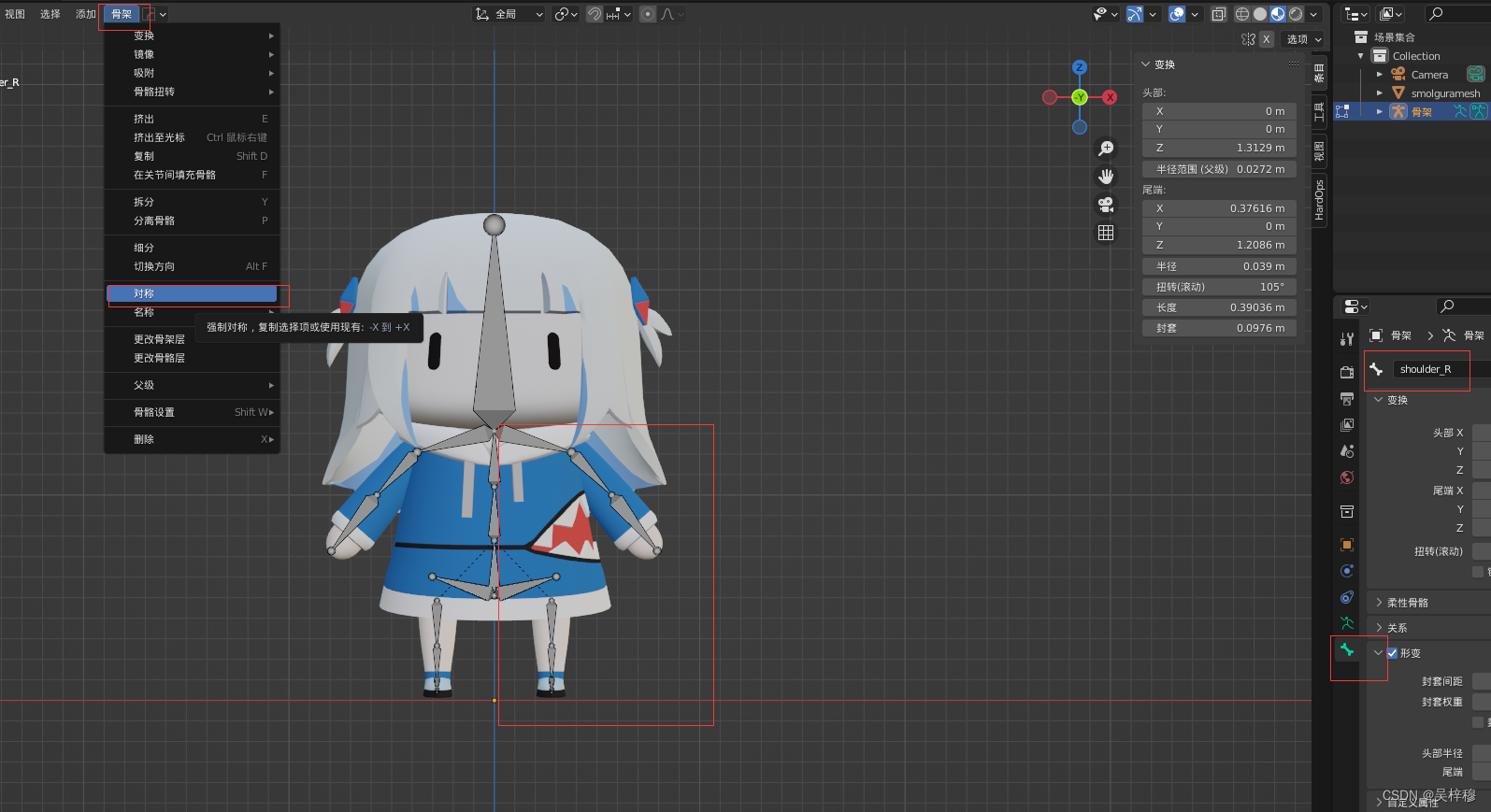The width and height of the screenshot is (1491, 812).
Task: Open the World properties tab icon
Action: [1347, 477]
